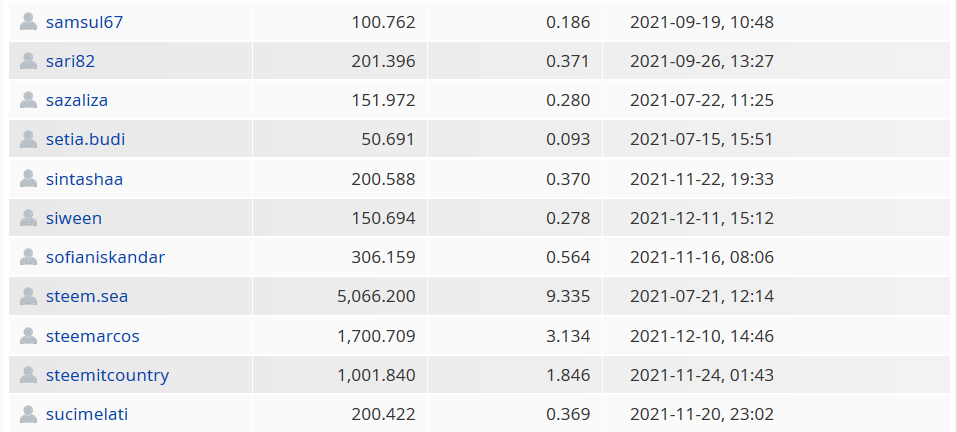Select the user icon next to siween
This screenshot has width=957, height=432.
tap(28, 218)
